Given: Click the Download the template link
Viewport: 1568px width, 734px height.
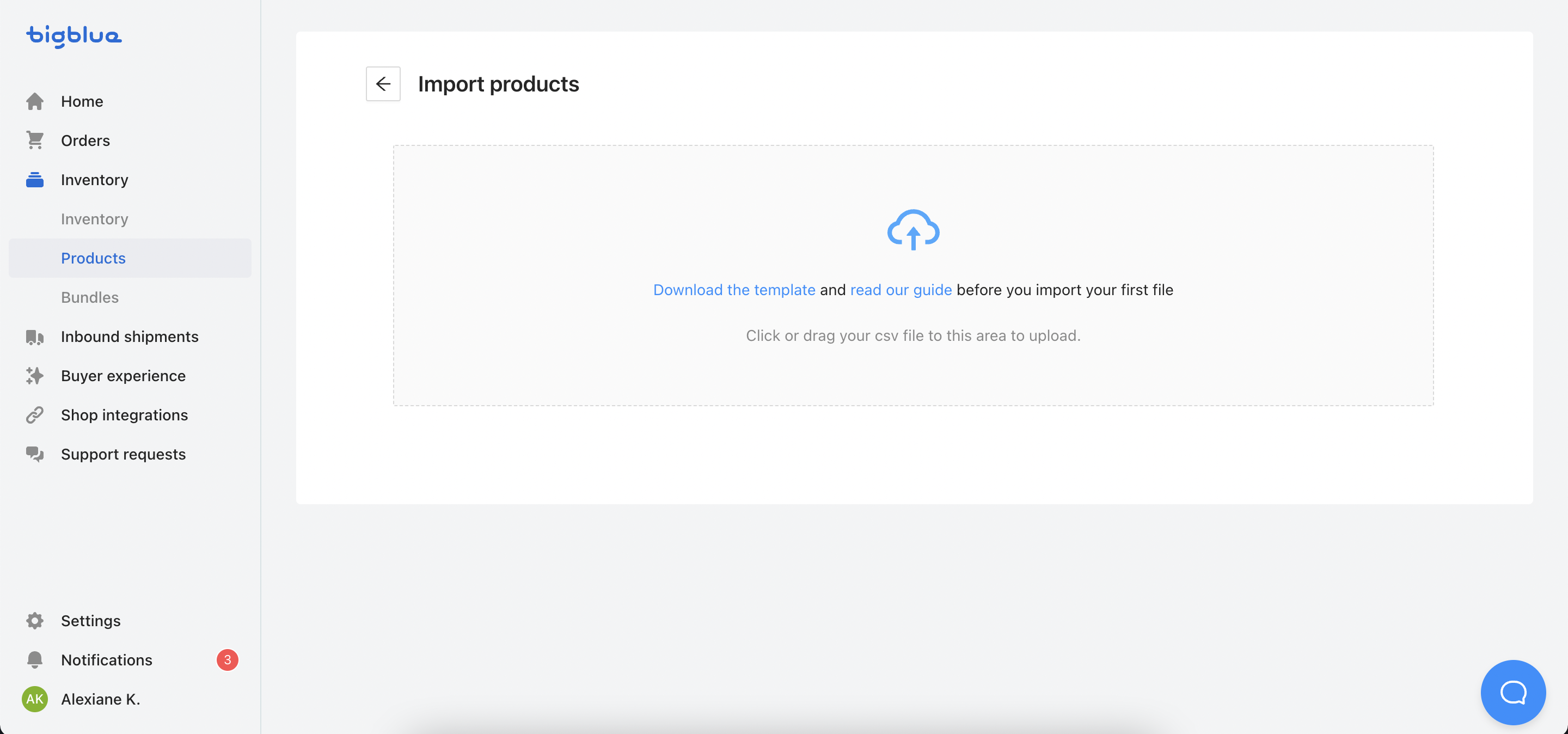Looking at the screenshot, I should point(733,290).
